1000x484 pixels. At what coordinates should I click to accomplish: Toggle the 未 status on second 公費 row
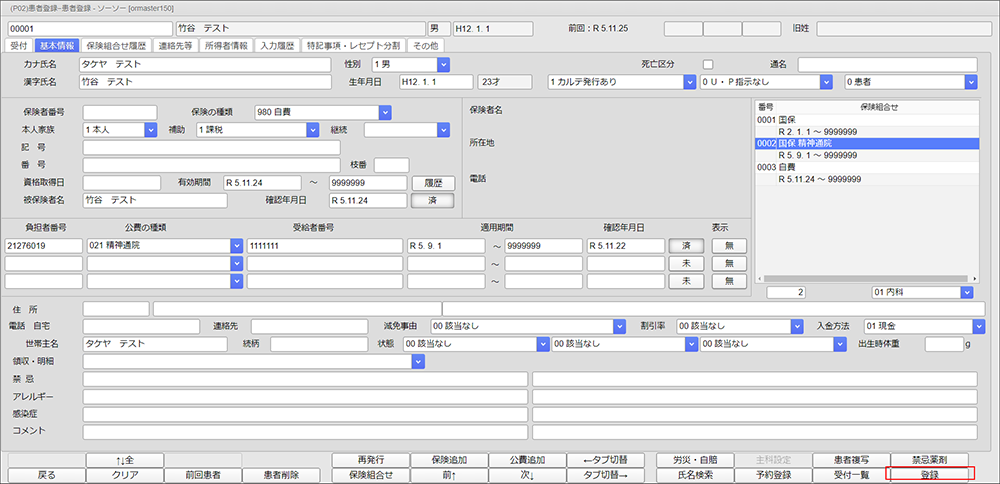[x=686, y=263]
